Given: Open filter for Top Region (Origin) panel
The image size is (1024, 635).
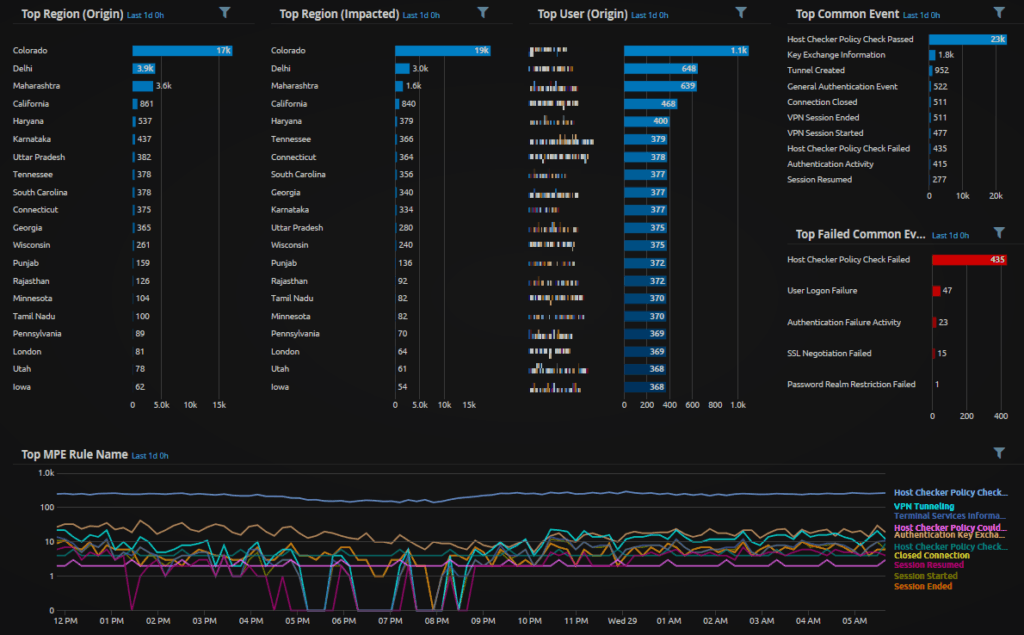Looking at the screenshot, I should coord(224,13).
